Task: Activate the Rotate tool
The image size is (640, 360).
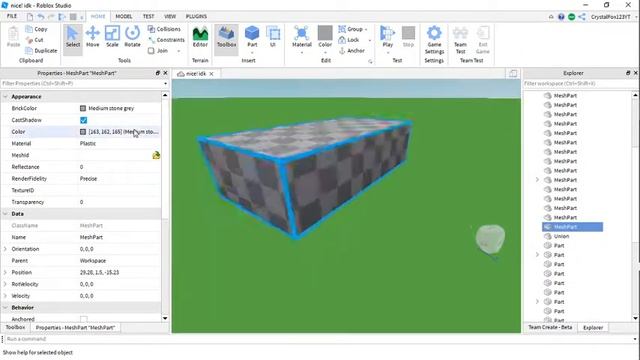Action: (132, 36)
